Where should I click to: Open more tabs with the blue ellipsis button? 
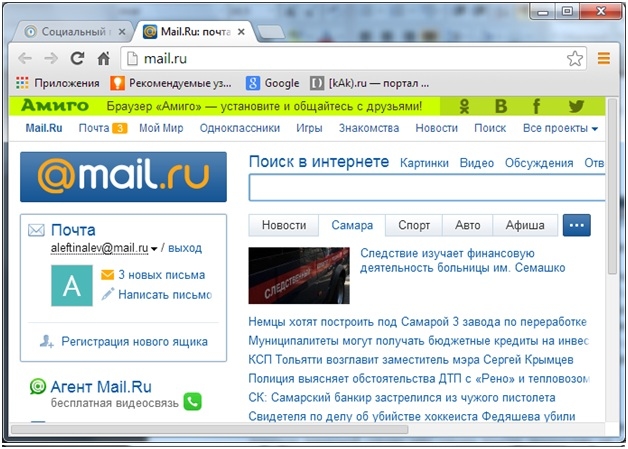(x=576, y=225)
